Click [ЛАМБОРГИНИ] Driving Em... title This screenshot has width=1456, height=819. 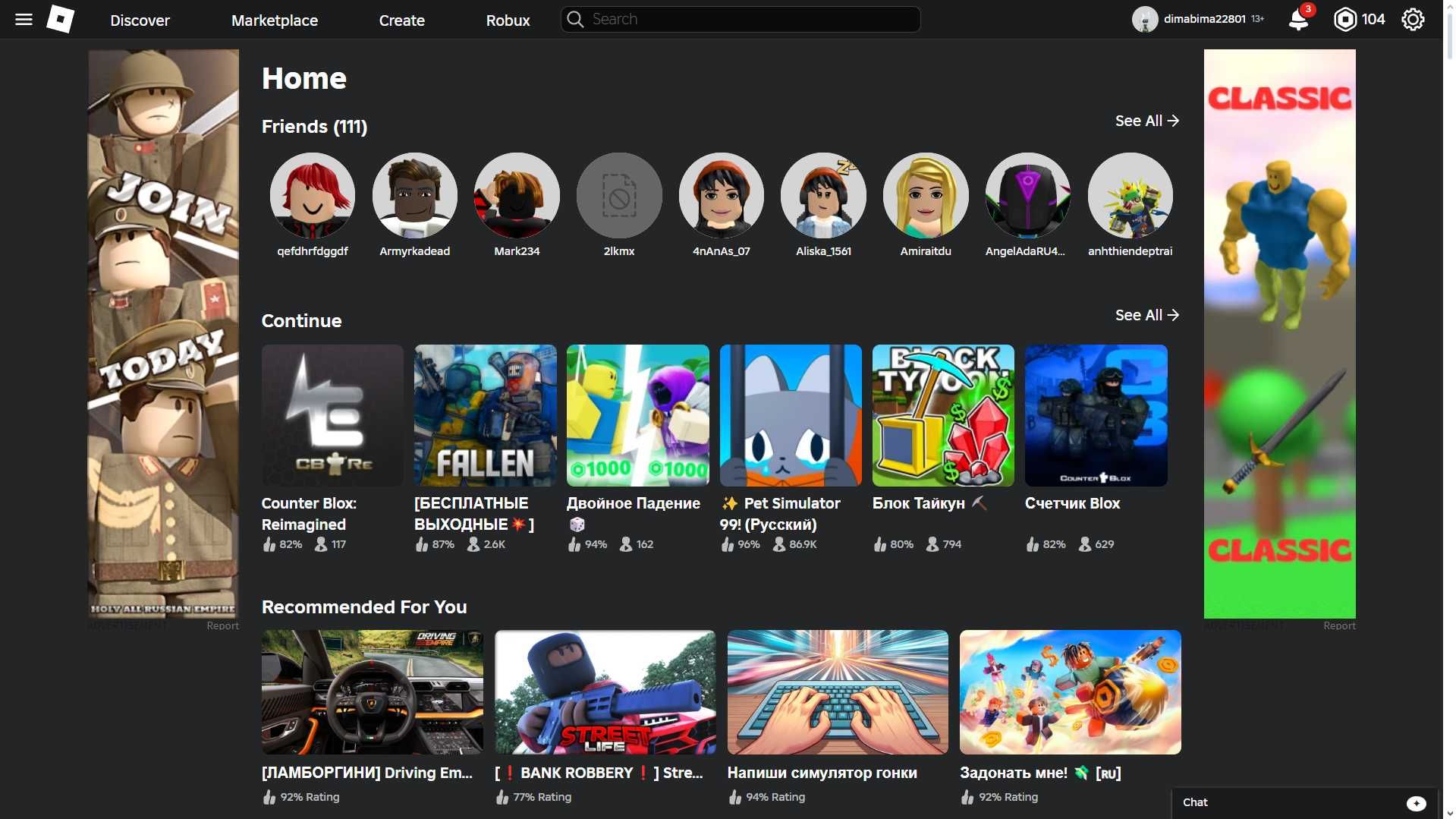(367, 773)
